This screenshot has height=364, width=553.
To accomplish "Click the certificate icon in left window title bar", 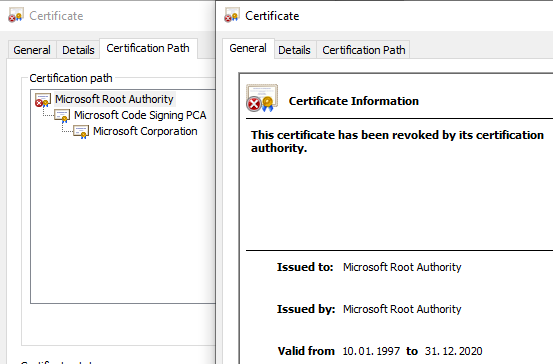I will point(16,15).
